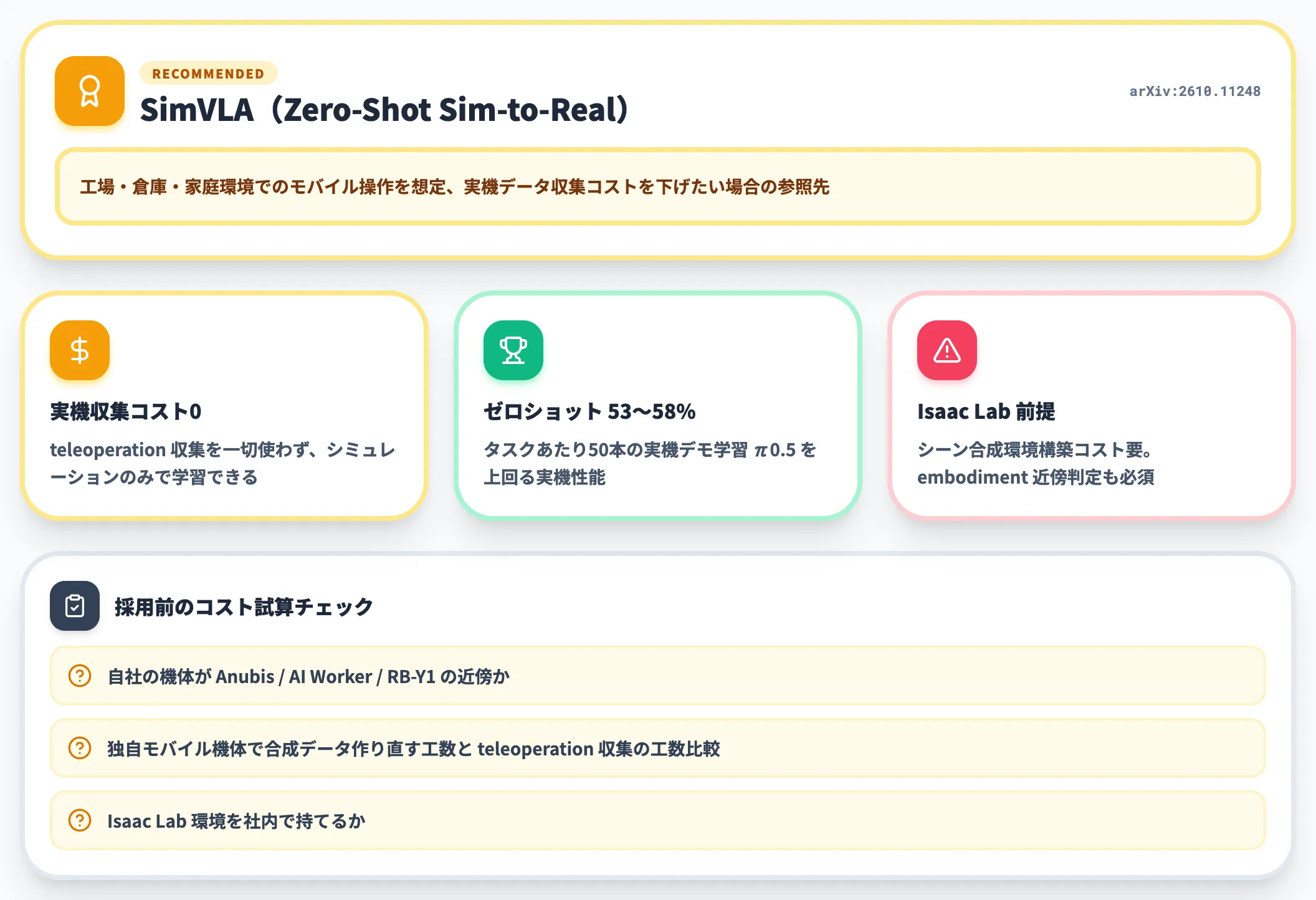
Task: Click the 実機収集コスト0 heading
Action: coord(126,411)
